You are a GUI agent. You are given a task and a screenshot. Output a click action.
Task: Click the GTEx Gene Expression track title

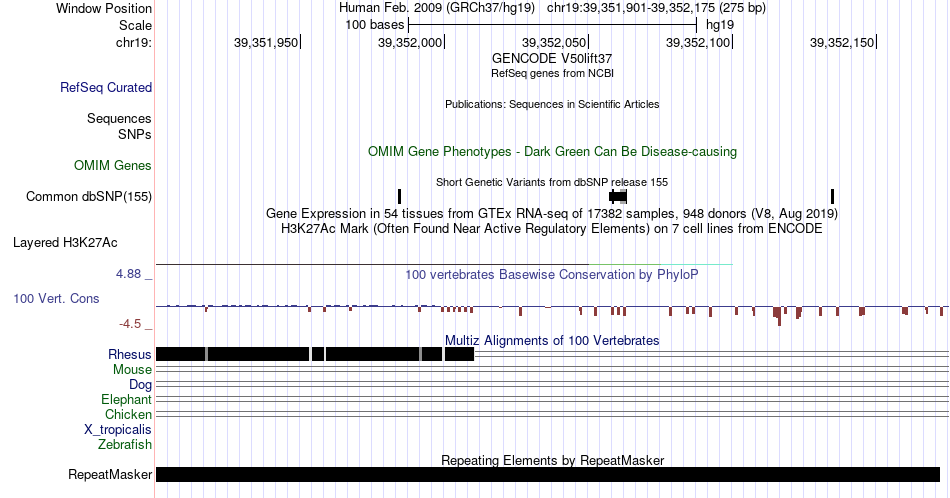click(552, 213)
